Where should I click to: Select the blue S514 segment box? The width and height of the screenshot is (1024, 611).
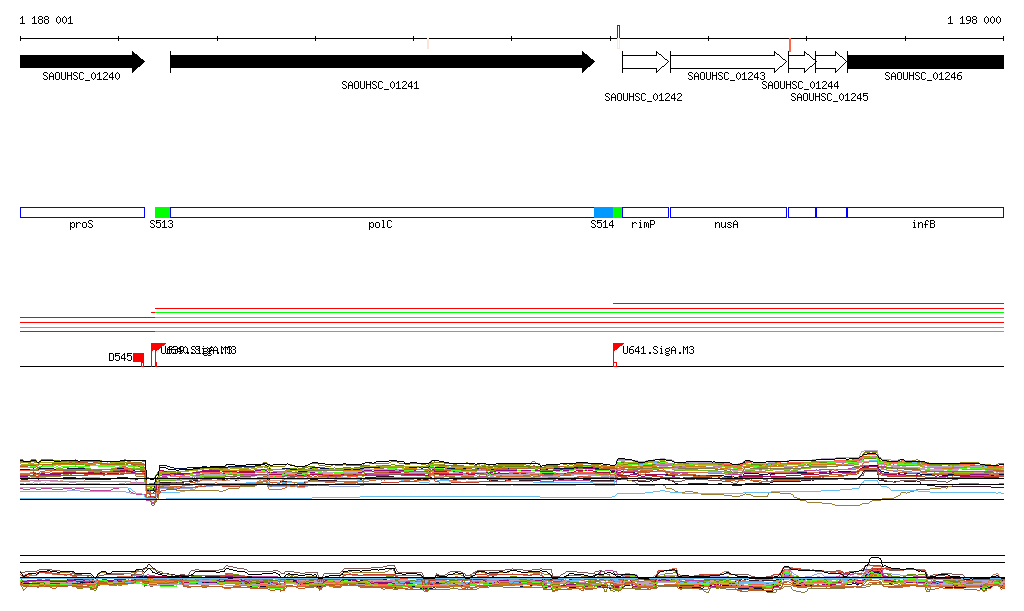[x=603, y=212]
